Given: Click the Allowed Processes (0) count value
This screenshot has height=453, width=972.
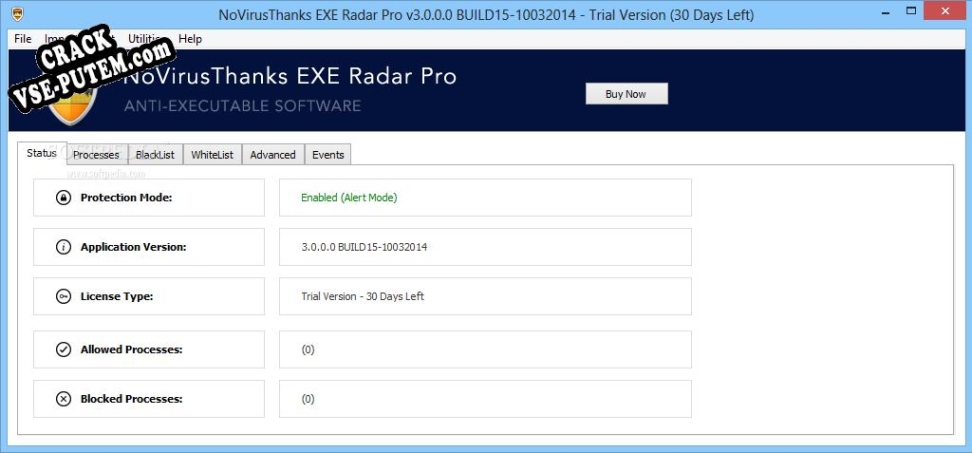Looking at the screenshot, I should click(x=308, y=350).
